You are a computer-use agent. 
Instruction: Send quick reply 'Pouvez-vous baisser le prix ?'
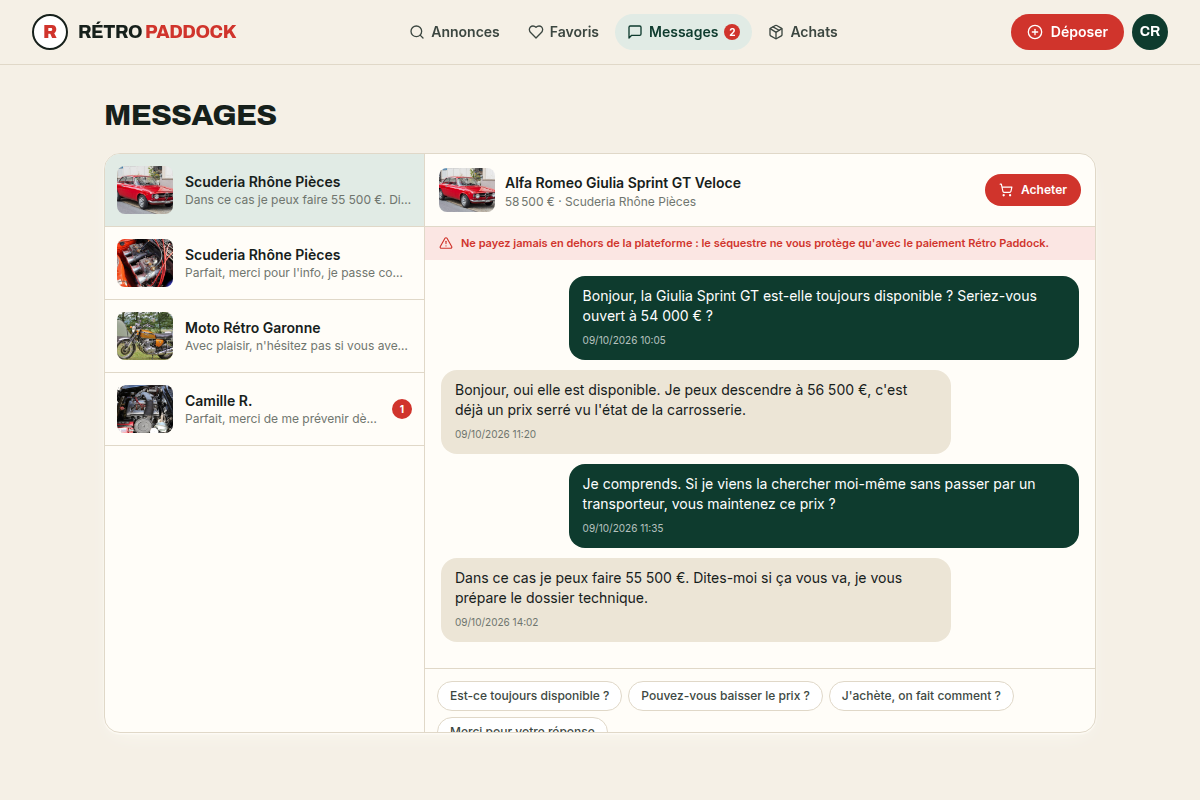click(x=726, y=696)
